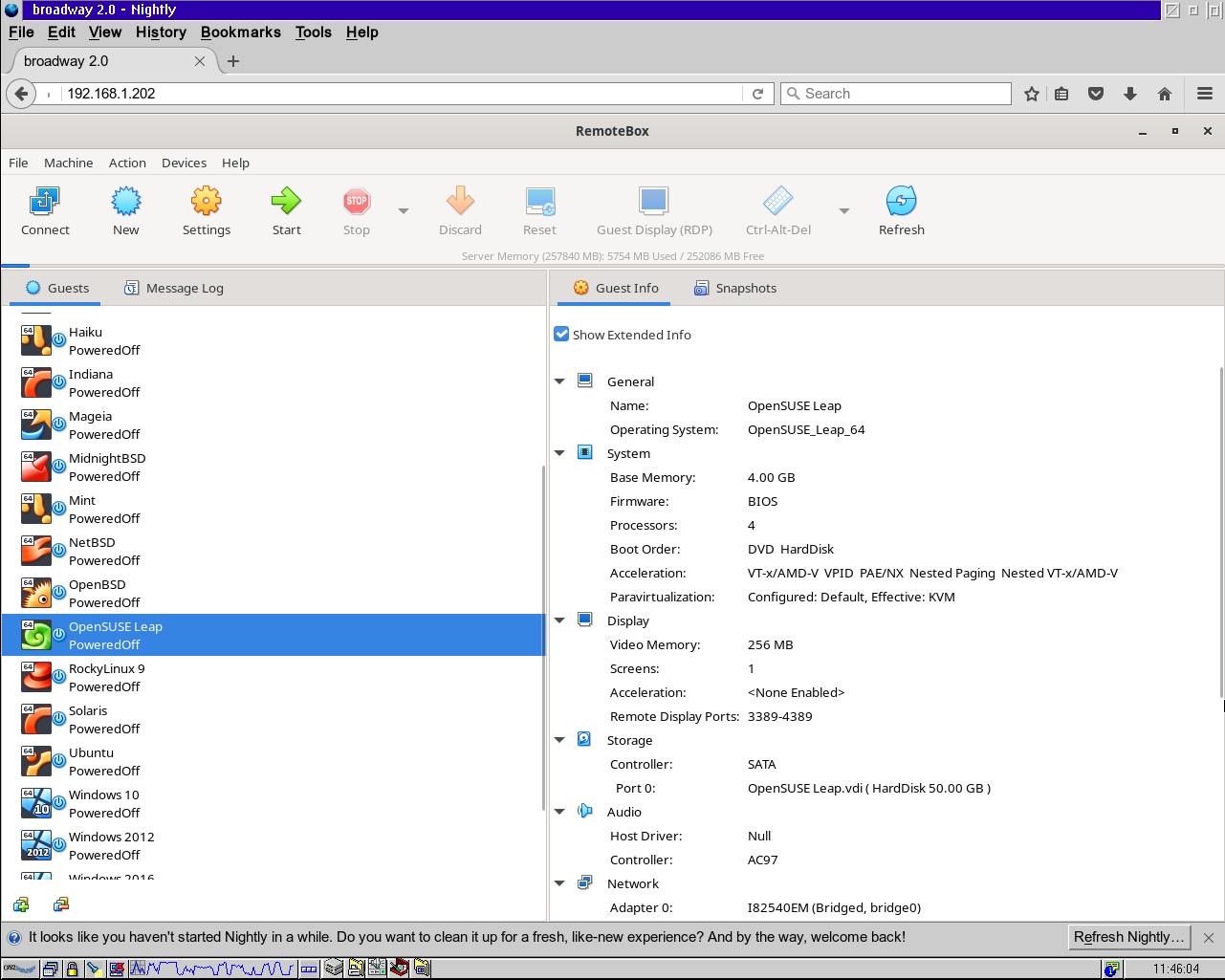1225x980 pixels.
Task: Reload the page in Firefox
Action: click(758, 93)
